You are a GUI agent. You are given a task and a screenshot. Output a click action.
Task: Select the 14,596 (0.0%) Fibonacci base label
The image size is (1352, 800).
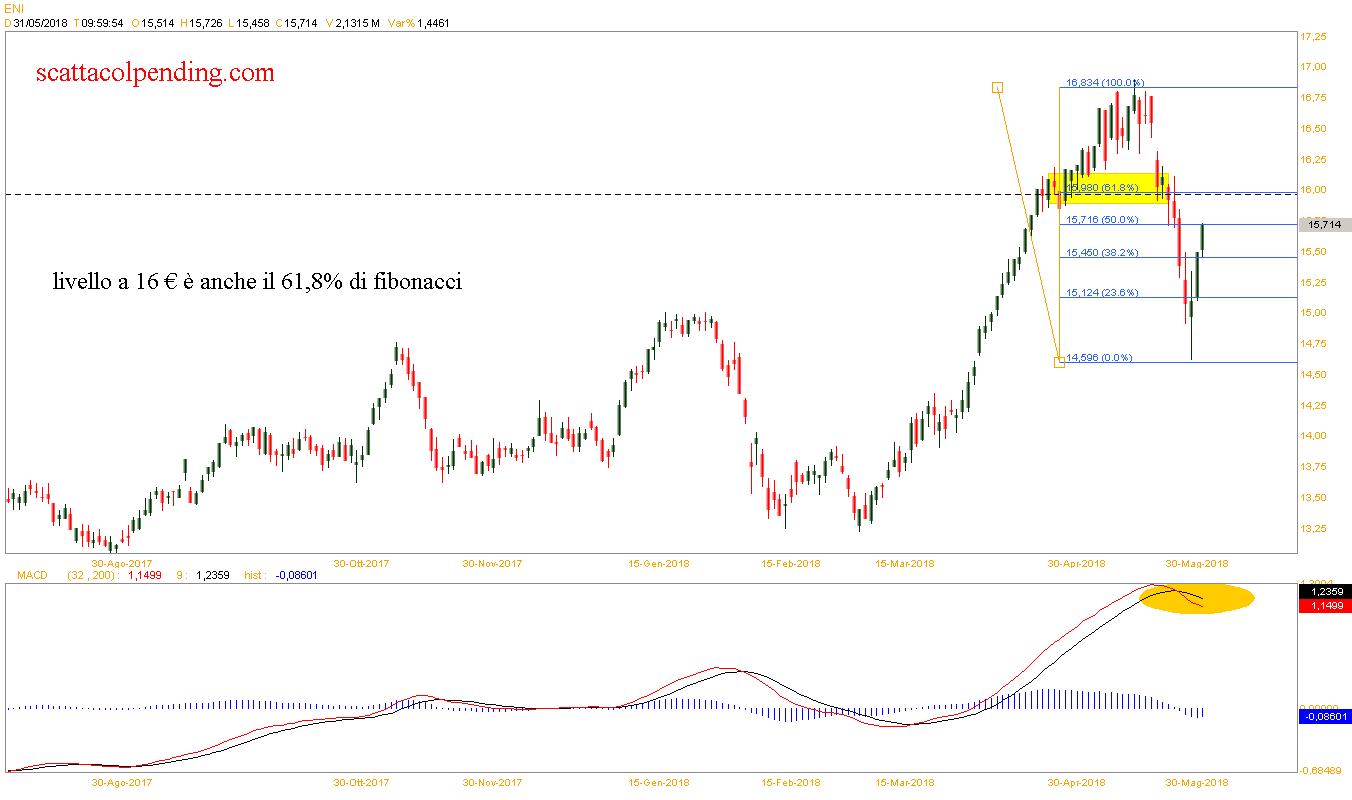pyautogui.click(x=1099, y=357)
